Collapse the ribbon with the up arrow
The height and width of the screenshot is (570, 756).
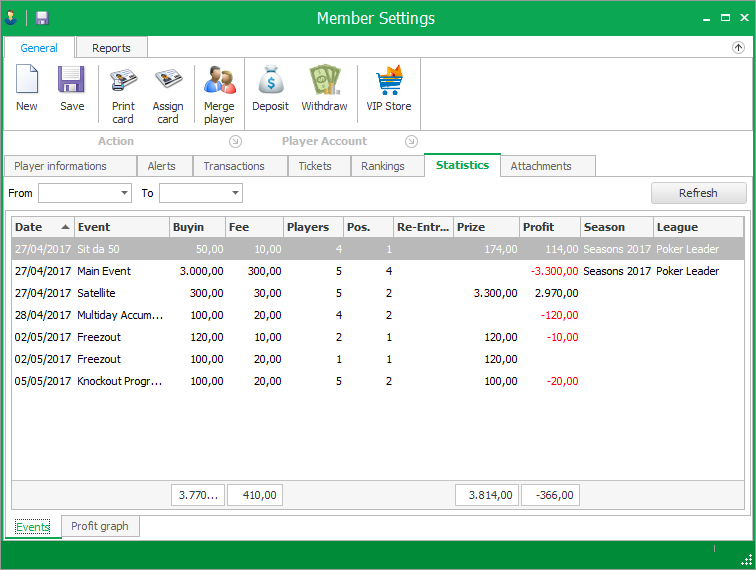click(x=738, y=47)
